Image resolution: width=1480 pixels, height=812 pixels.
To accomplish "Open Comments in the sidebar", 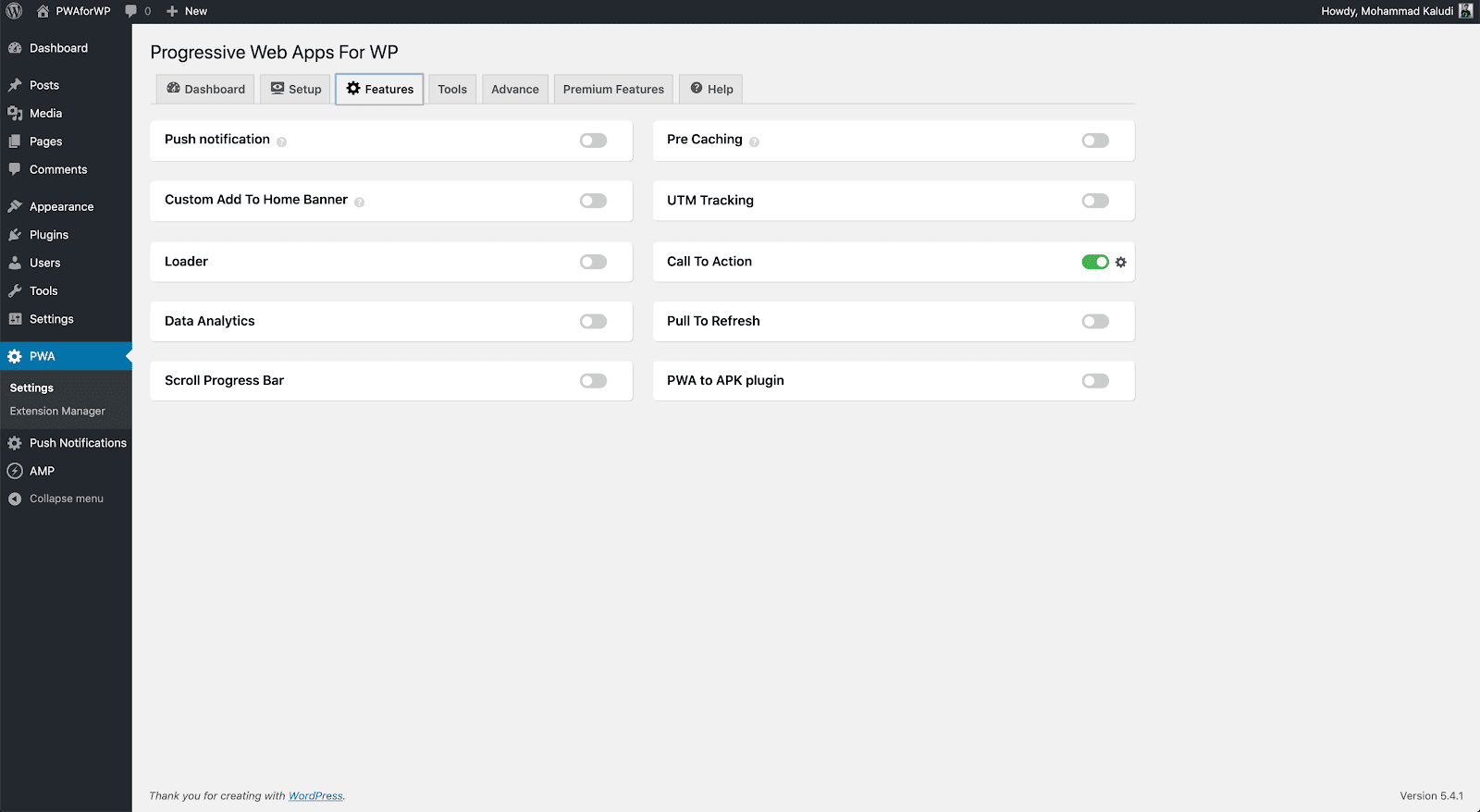I will (x=66, y=169).
